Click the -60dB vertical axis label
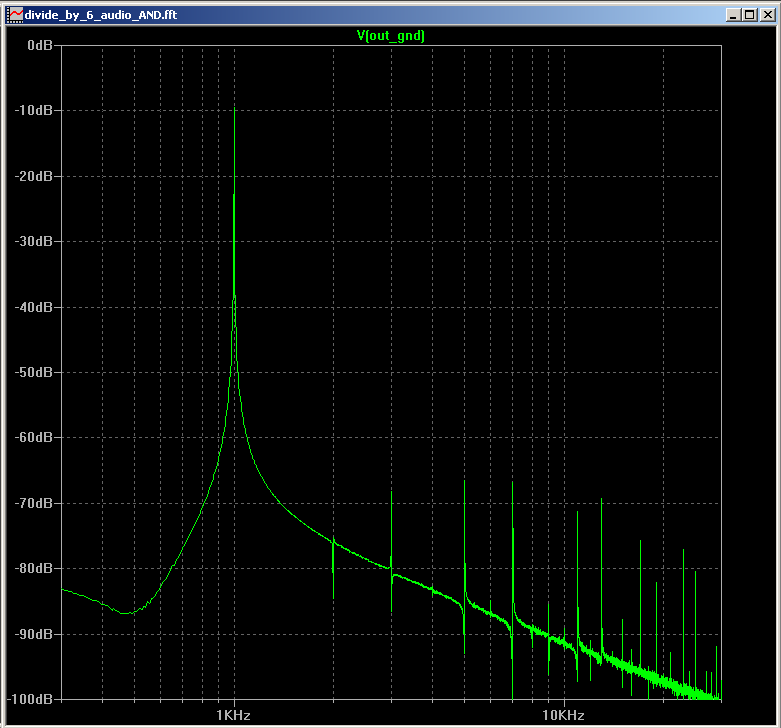The height and width of the screenshot is (728, 781). 35,438
